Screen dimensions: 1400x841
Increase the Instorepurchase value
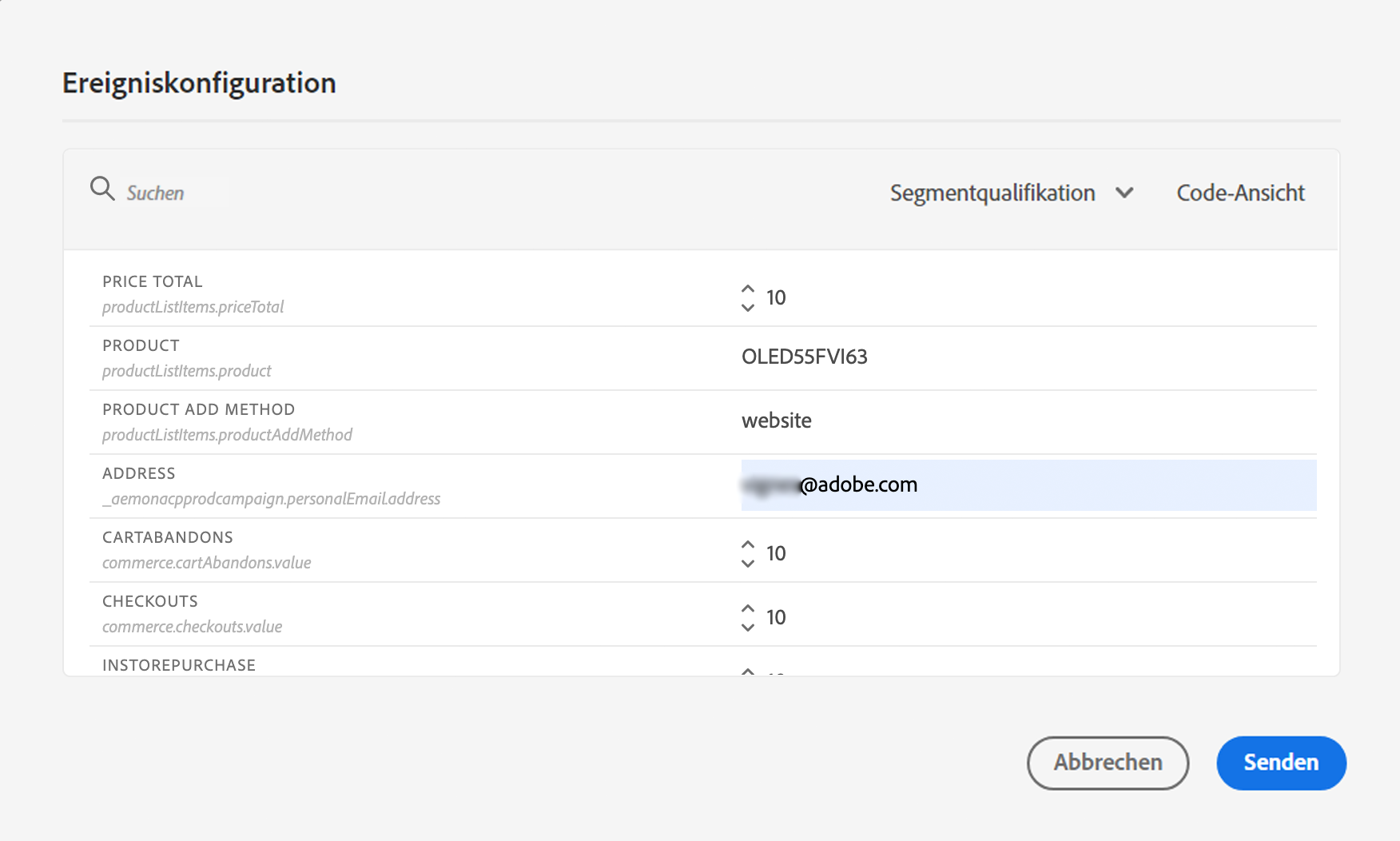coord(748,671)
